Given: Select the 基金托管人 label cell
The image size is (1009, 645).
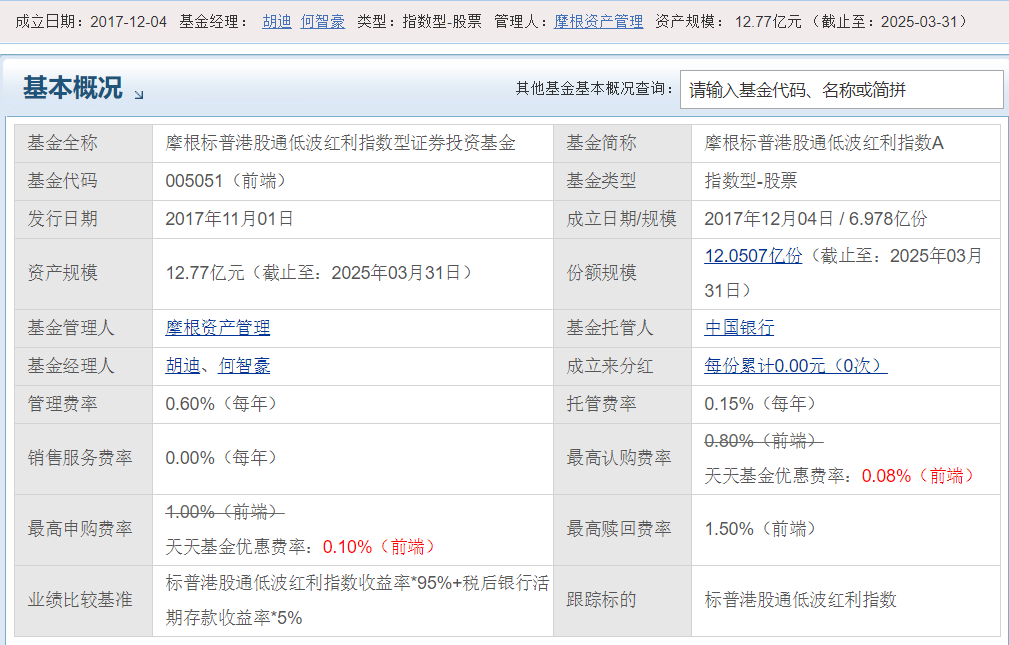Looking at the screenshot, I should click(622, 328).
